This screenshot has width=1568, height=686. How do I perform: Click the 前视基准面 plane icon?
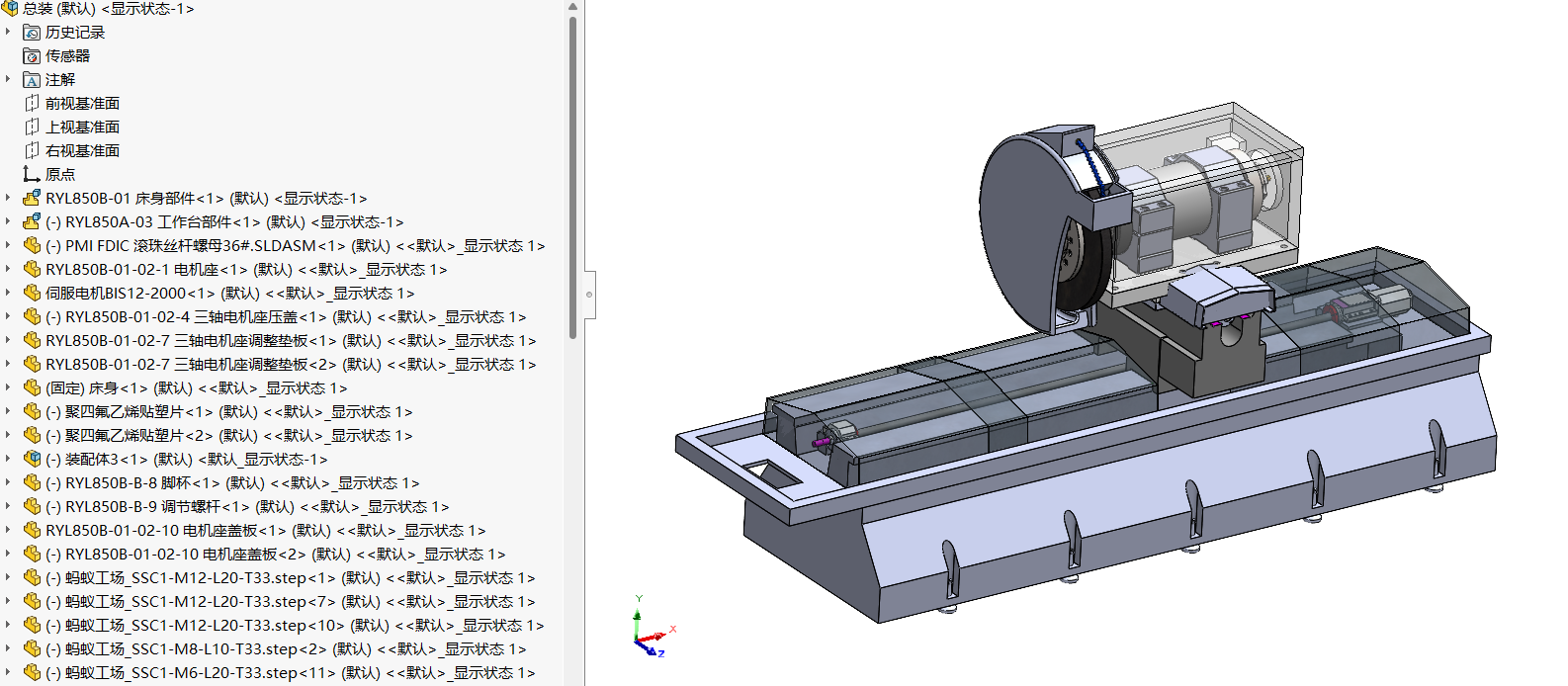click(32, 104)
